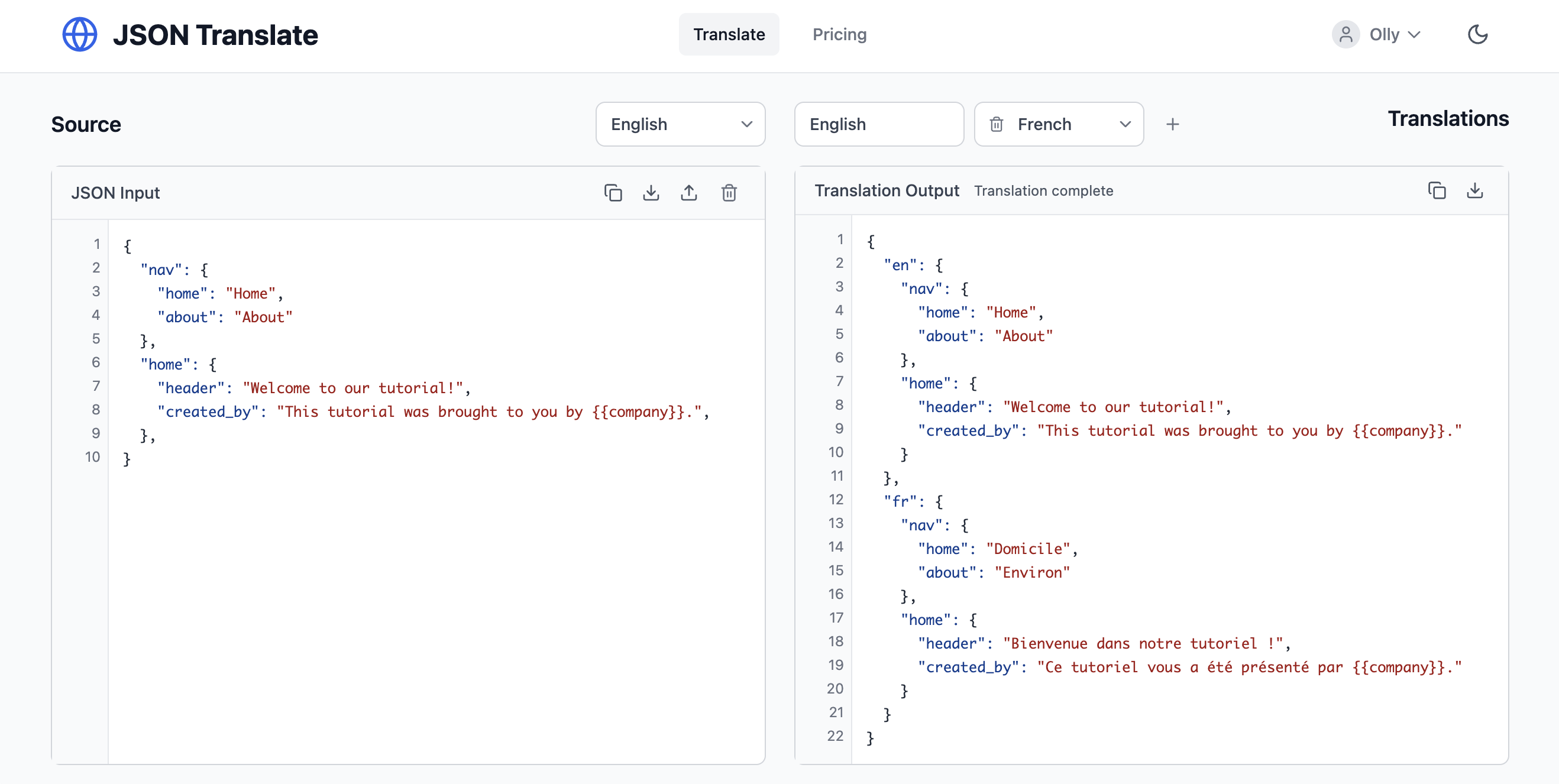Select the Source heading
The height and width of the screenshot is (784, 1559).
tap(85, 124)
